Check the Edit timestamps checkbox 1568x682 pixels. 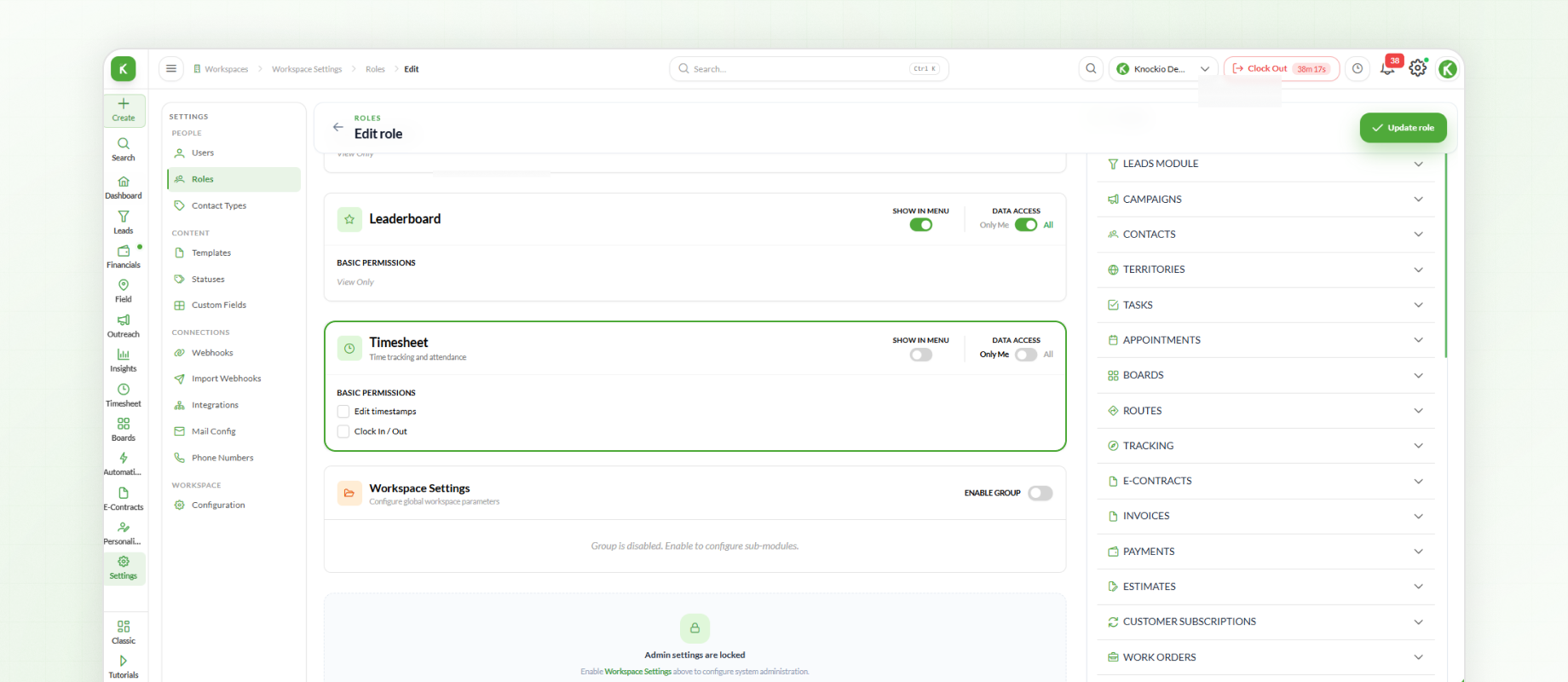pos(343,412)
